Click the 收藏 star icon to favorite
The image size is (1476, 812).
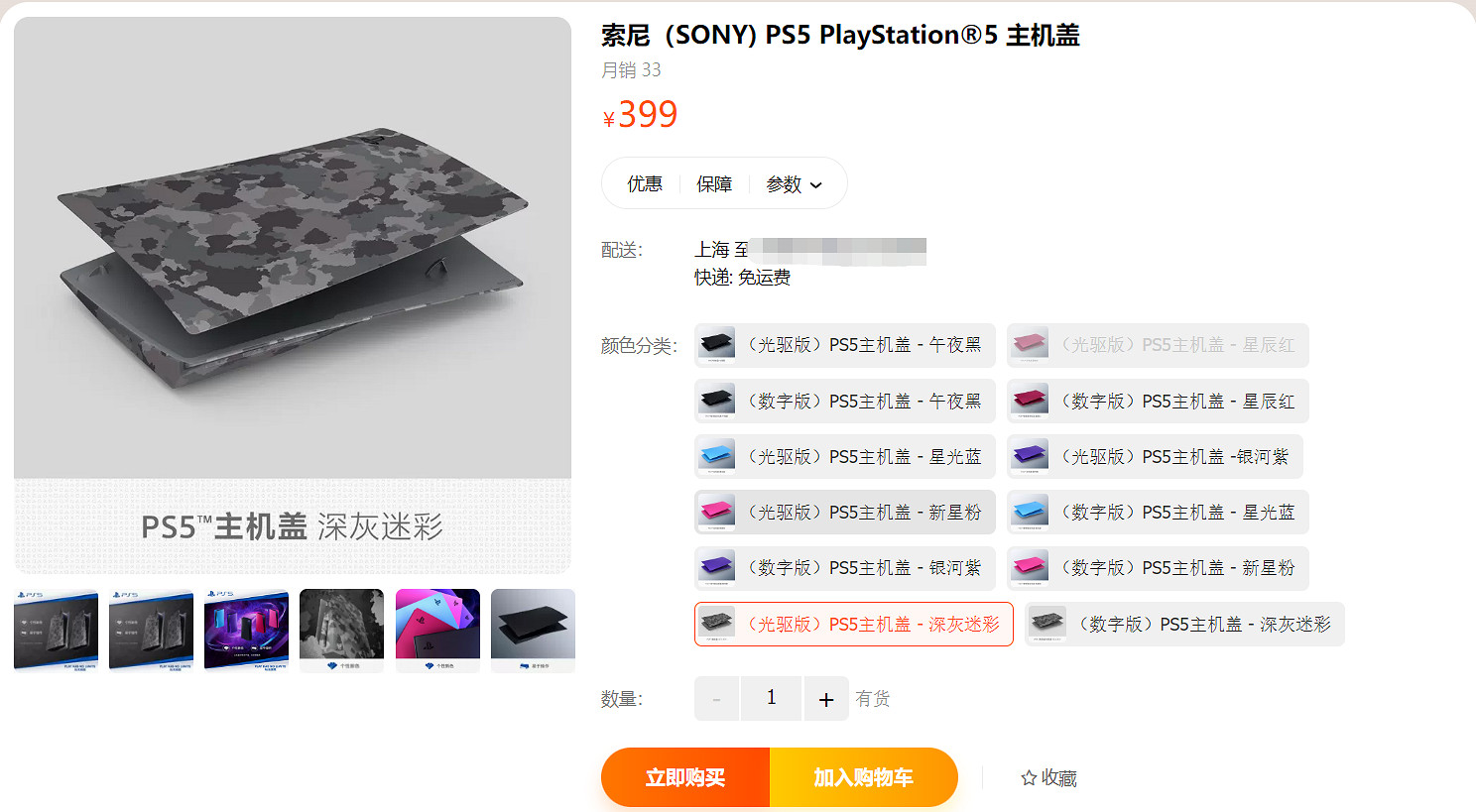click(1027, 778)
